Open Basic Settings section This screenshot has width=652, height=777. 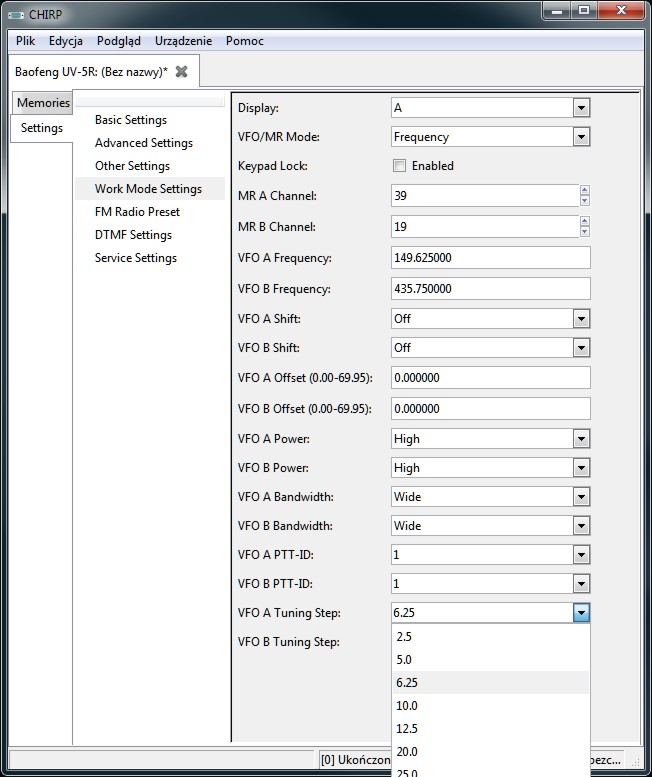[x=131, y=120]
